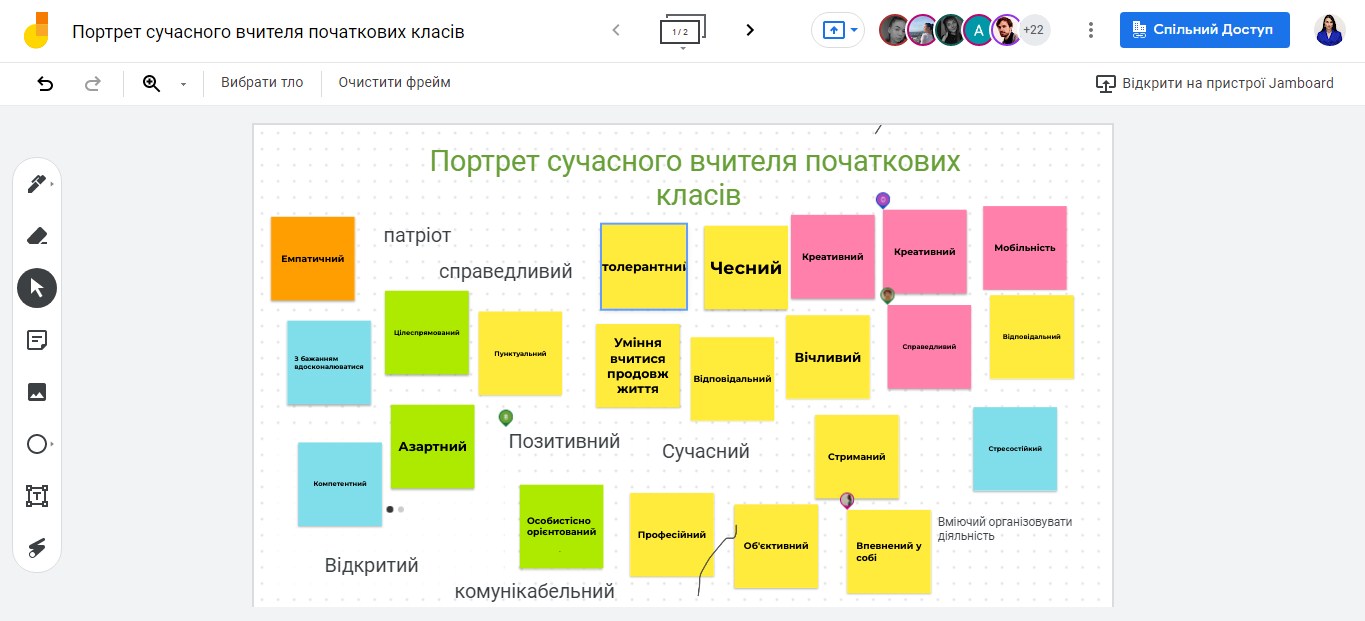This screenshot has height=621, width=1365.
Task: Select the Pen drawing tool
Action: [36, 184]
